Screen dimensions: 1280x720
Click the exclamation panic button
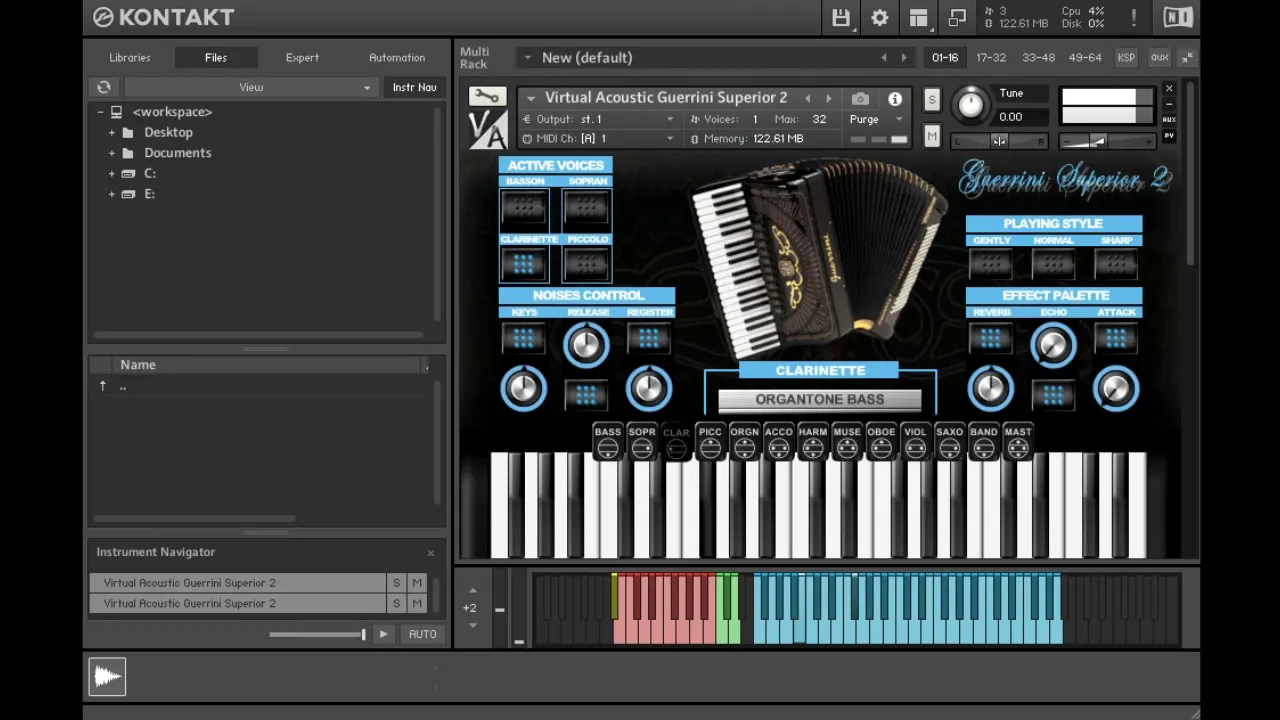tap(1133, 18)
